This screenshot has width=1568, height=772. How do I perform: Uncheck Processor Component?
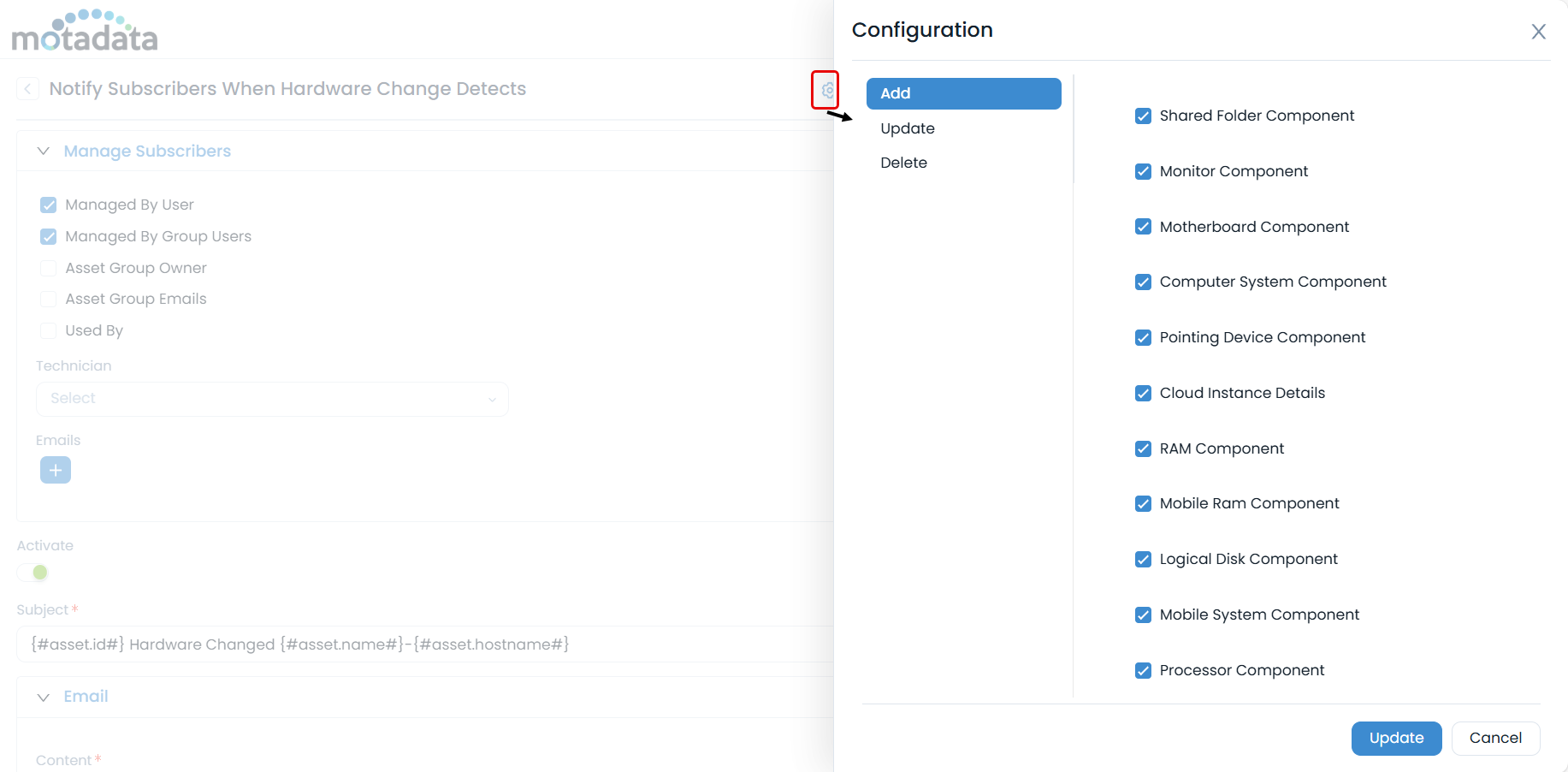pyautogui.click(x=1144, y=670)
